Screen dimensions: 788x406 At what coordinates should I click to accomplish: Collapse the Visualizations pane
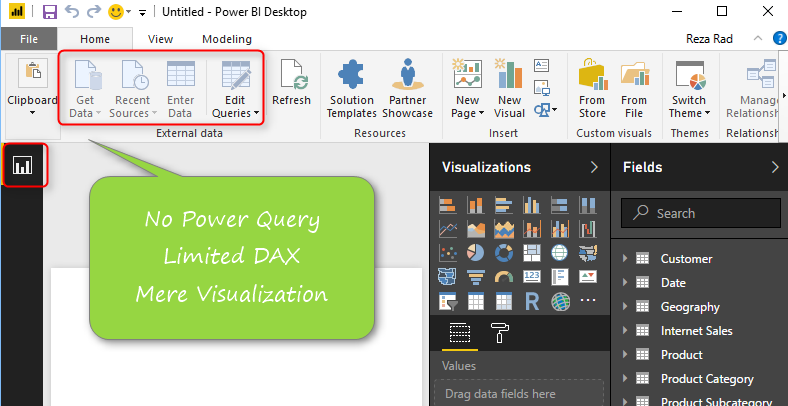[595, 167]
